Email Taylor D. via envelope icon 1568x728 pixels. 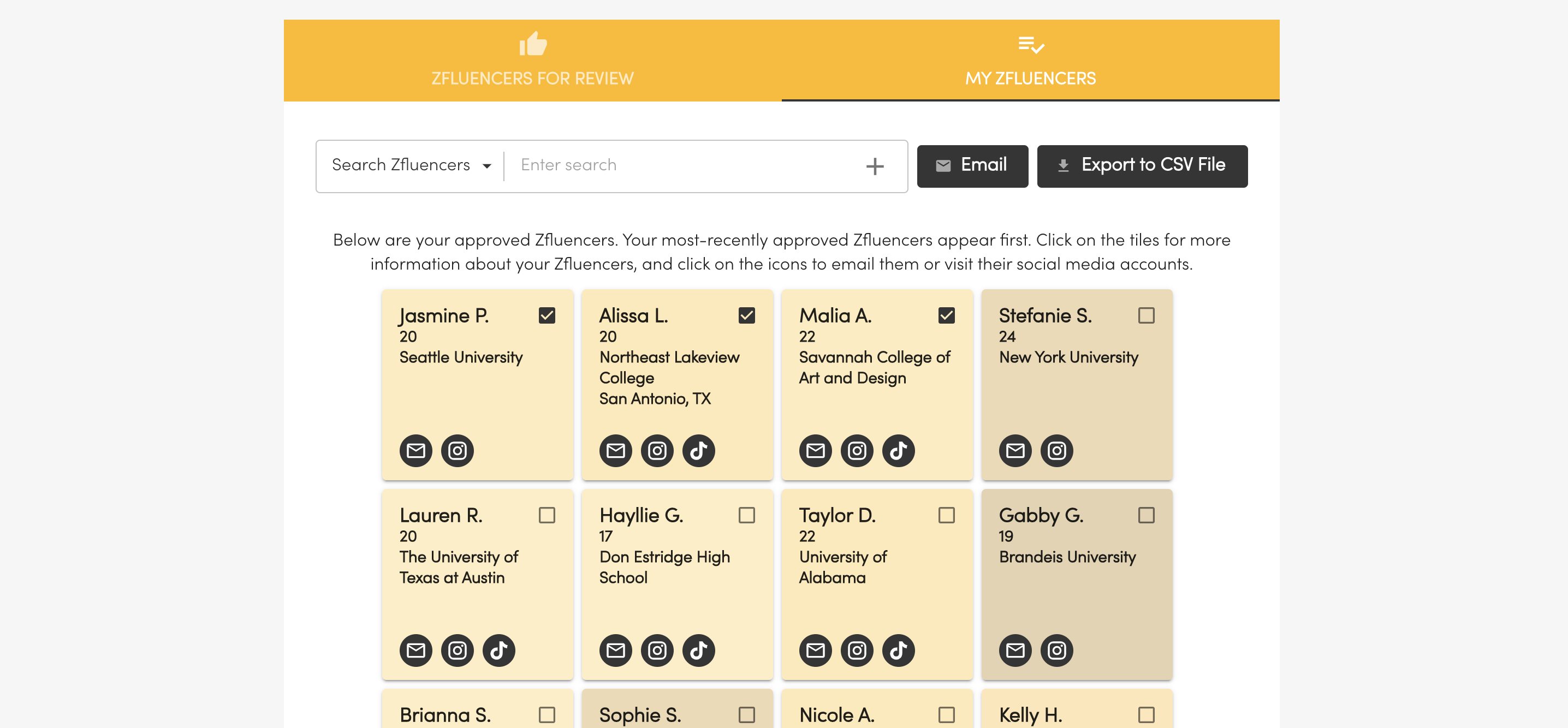[x=815, y=650]
